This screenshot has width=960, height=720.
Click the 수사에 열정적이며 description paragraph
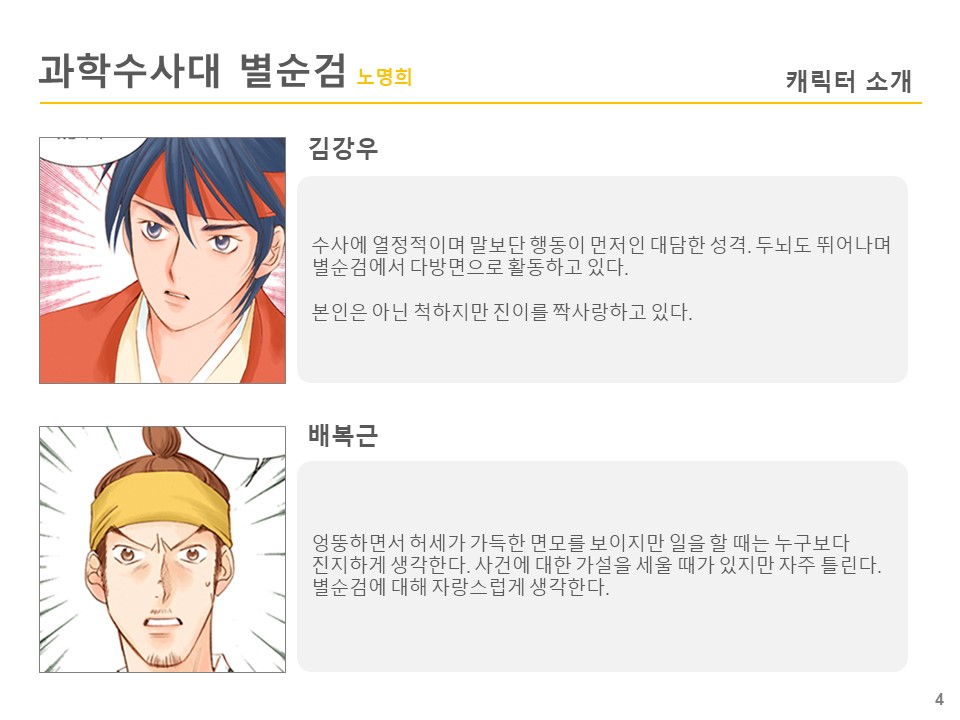click(x=601, y=256)
